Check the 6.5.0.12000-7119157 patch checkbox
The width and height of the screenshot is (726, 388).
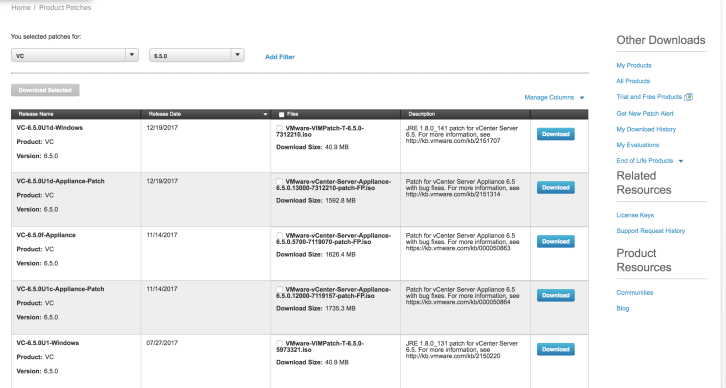pos(280,289)
